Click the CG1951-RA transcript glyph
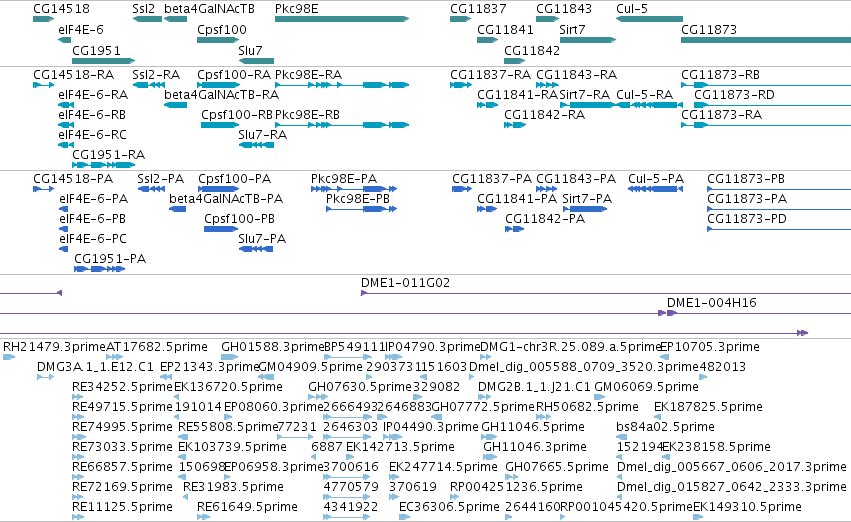 pyautogui.click(x=104, y=165)
